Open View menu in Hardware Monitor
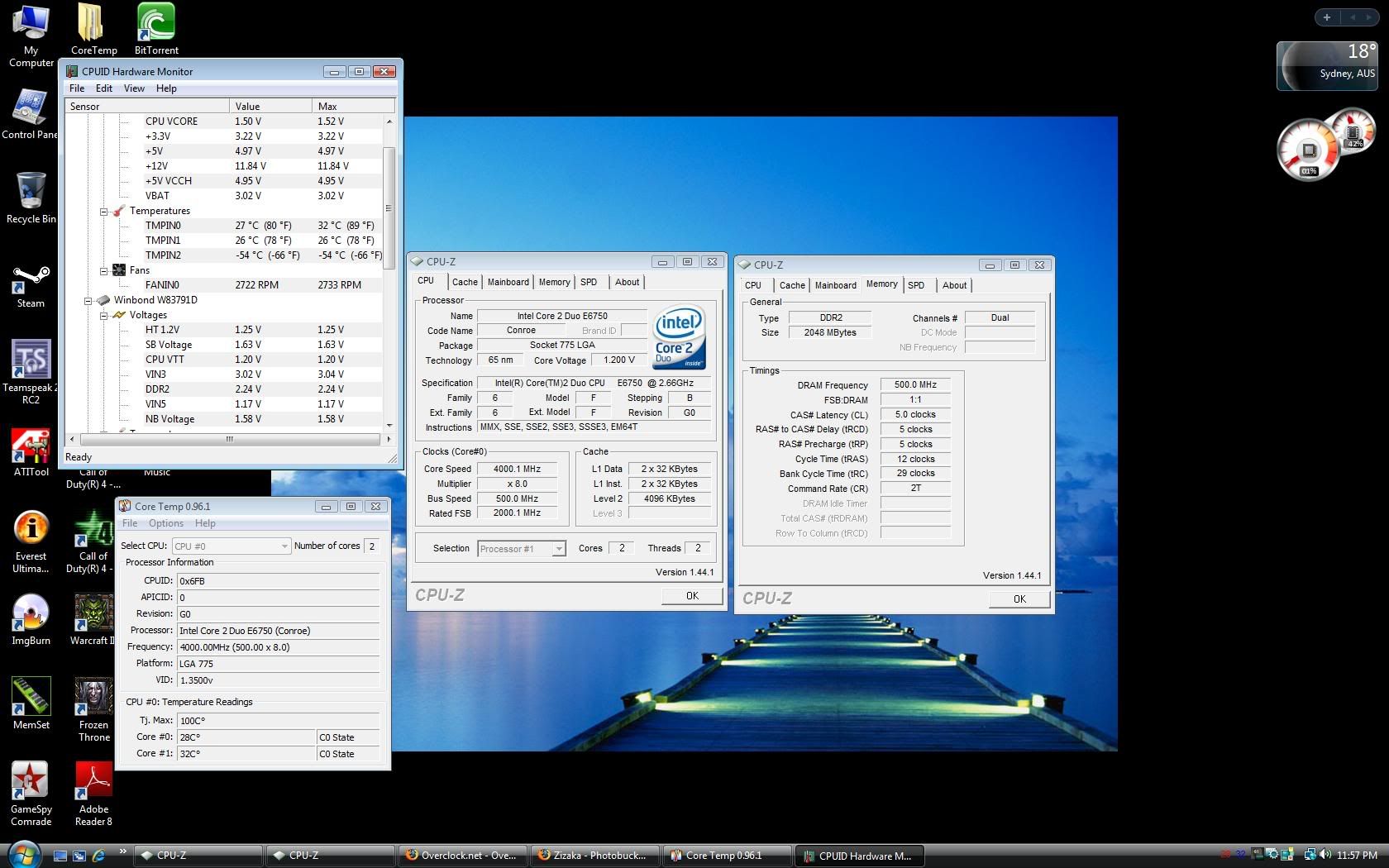This screenshot has width=1389, height=868. click(134, 88)
